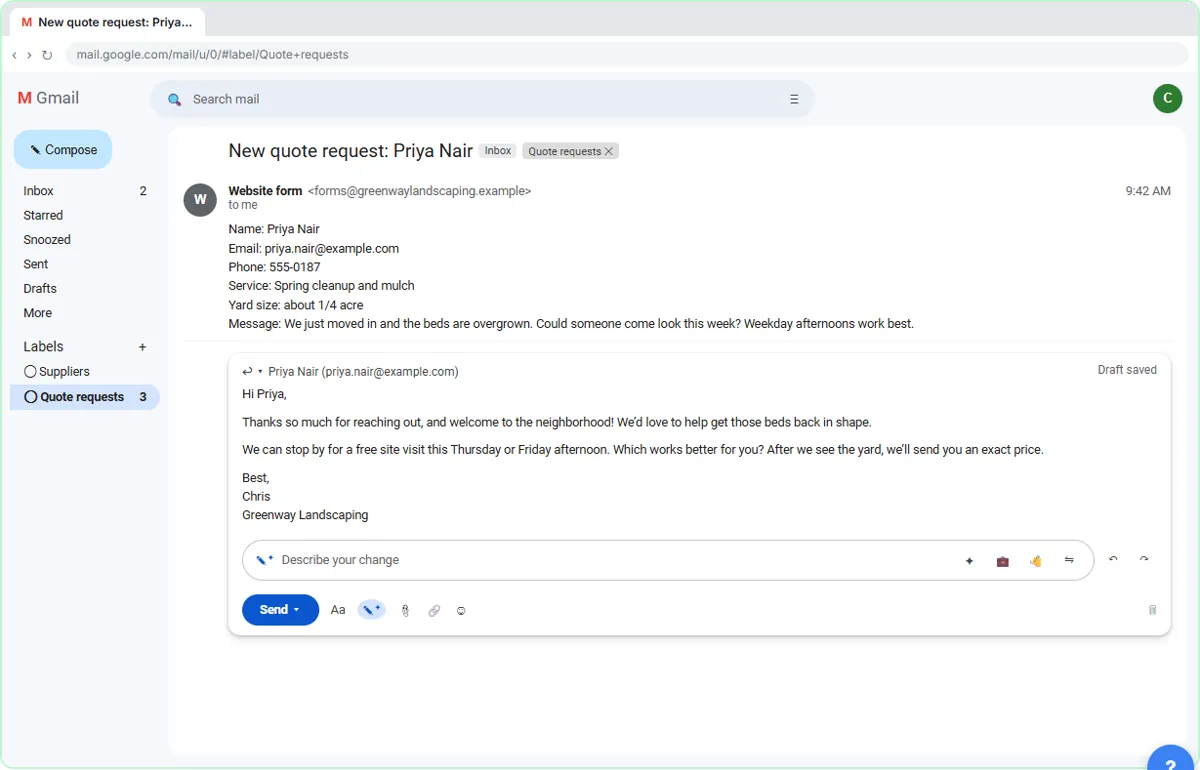The height and width of the screenshot is (770, 1200).
Task: Click the Search mail field
Action: pos(480,99)
